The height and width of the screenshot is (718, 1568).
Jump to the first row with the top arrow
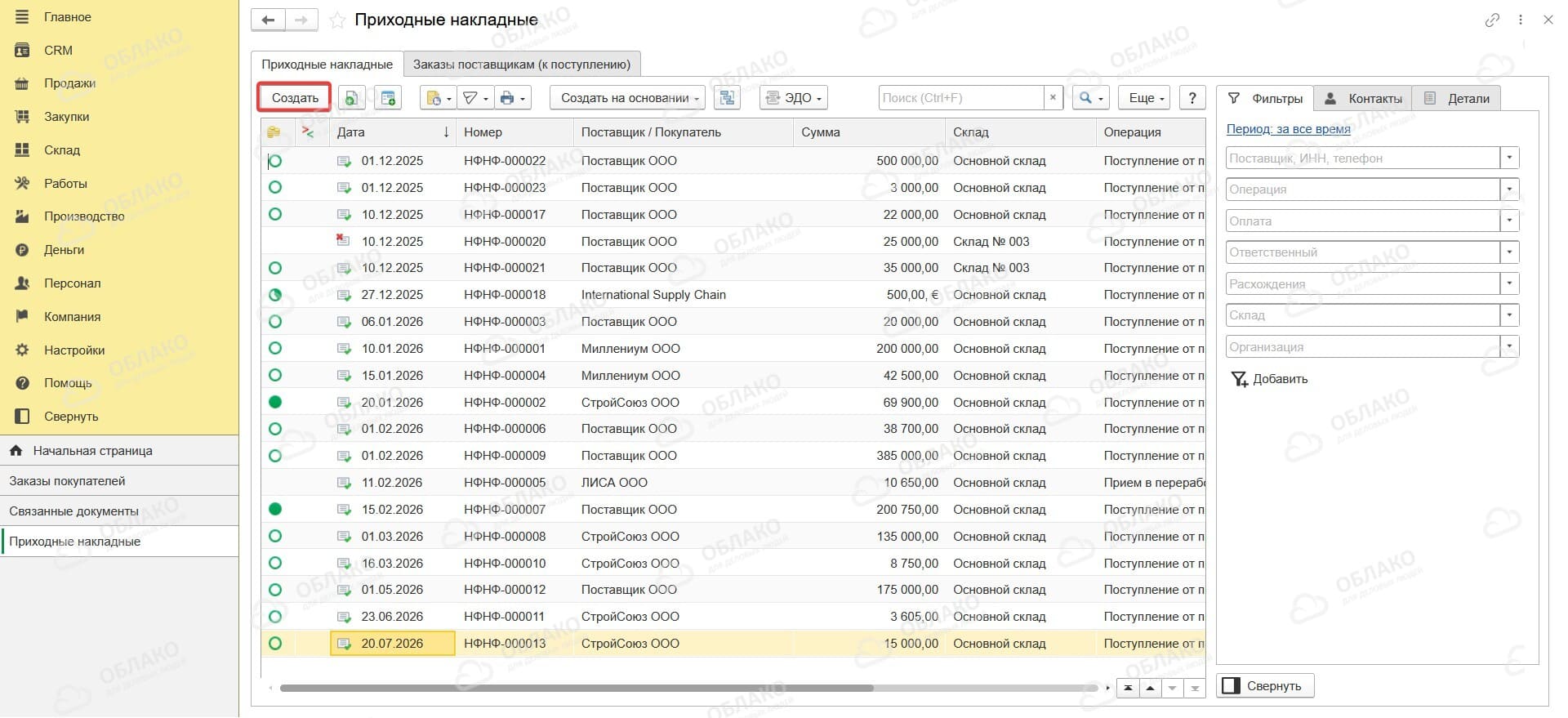(1128, 689)
